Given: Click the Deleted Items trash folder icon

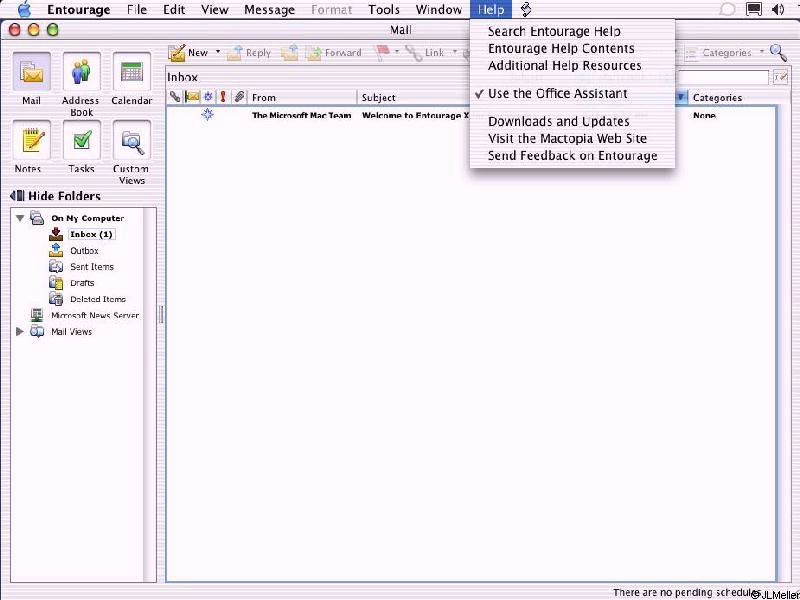Looking at the screenshot, I should (56, 299).
